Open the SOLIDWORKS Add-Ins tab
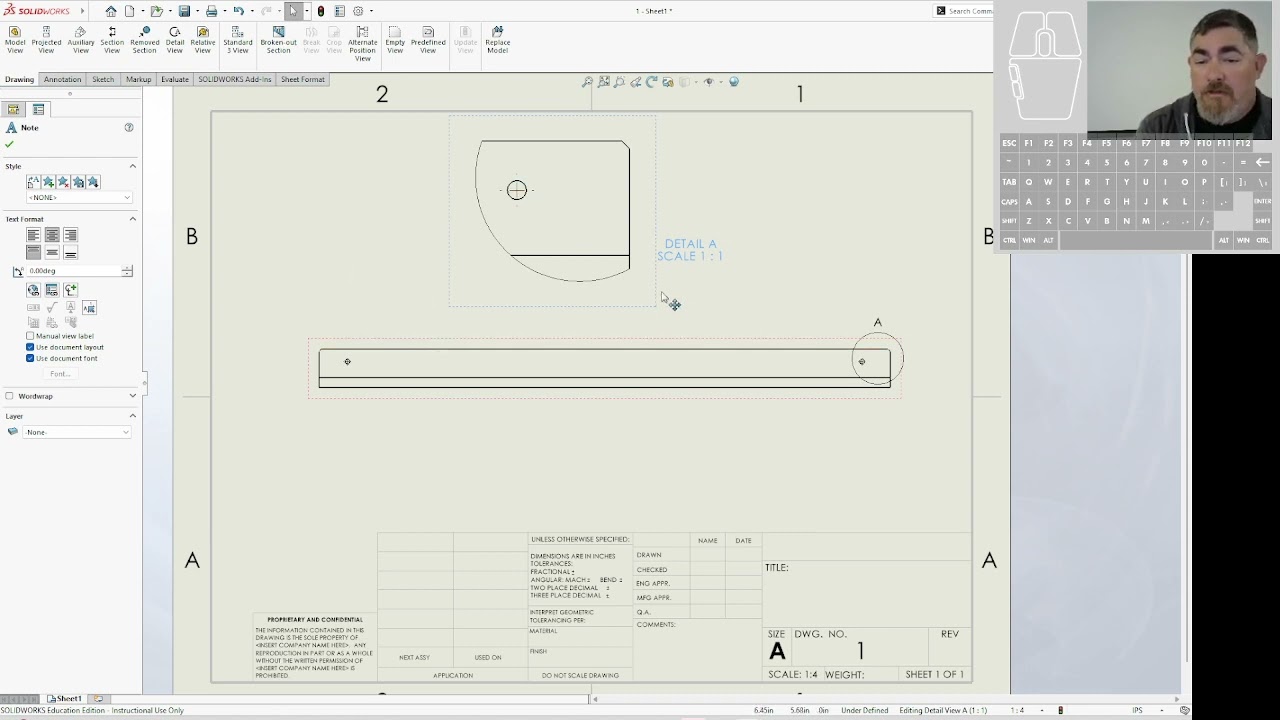The width and height of the screenshot is (1280, 720). point(235,79)
